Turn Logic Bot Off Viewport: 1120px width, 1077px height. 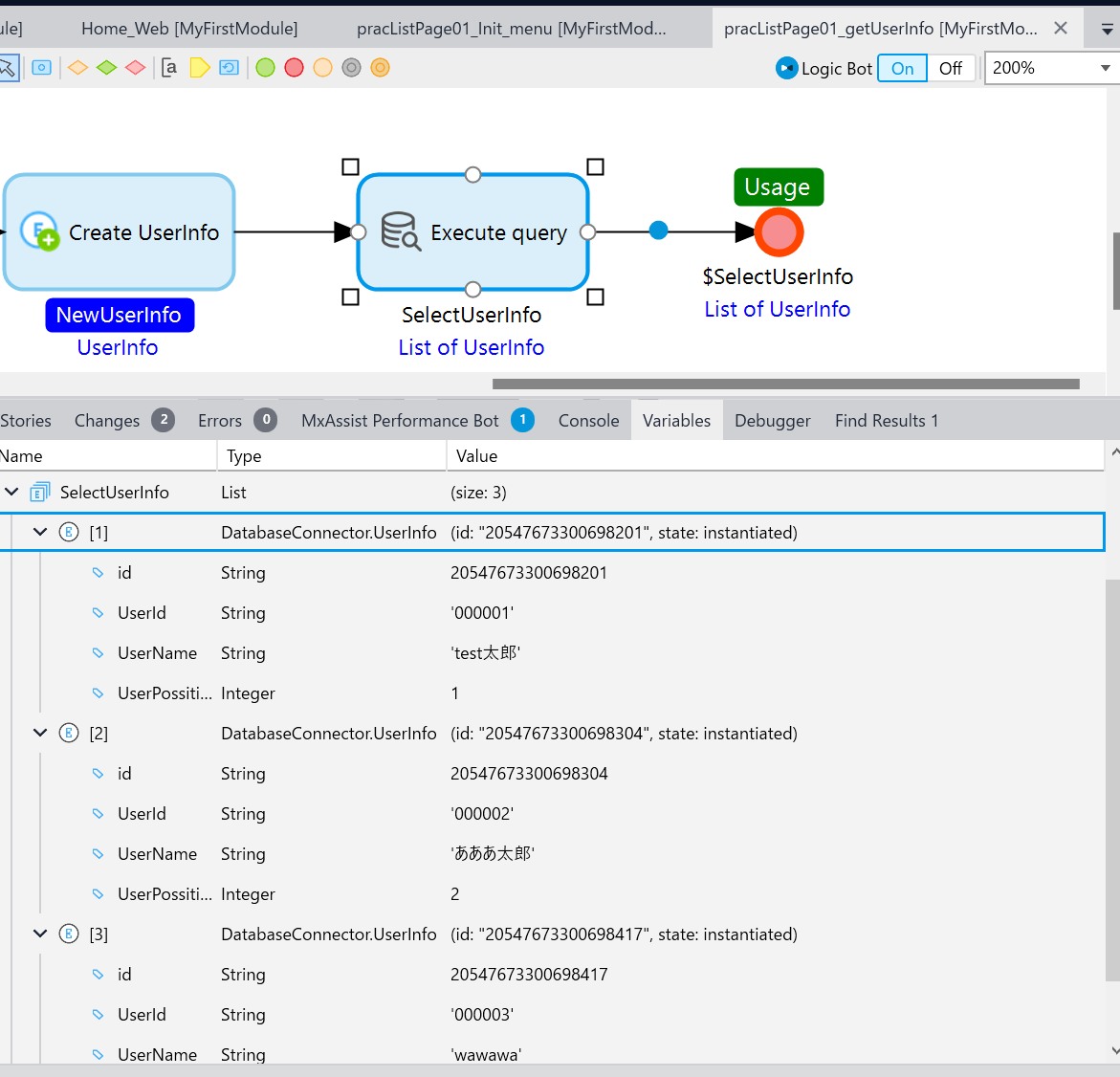pyautogui.click(x=951, y=68)
